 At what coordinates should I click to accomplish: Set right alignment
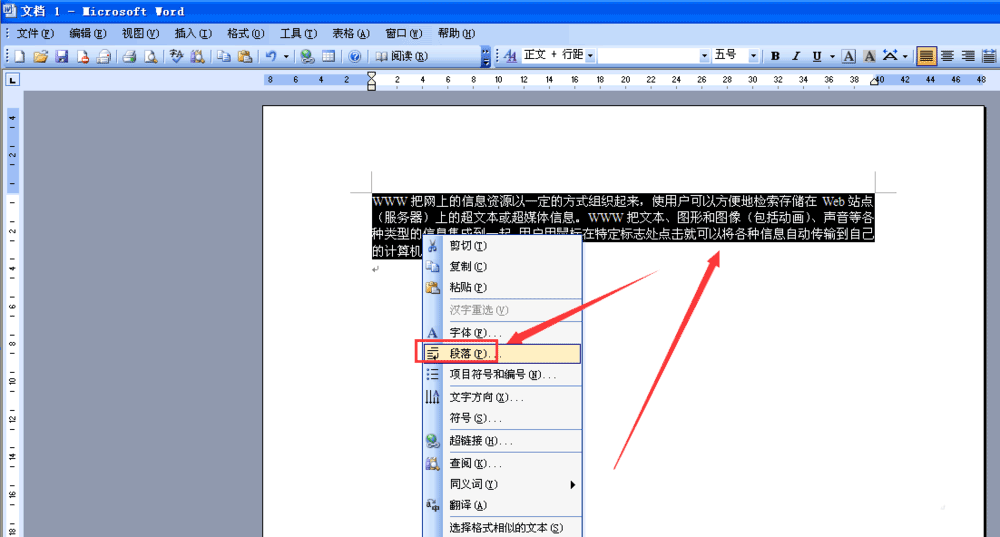968,56
